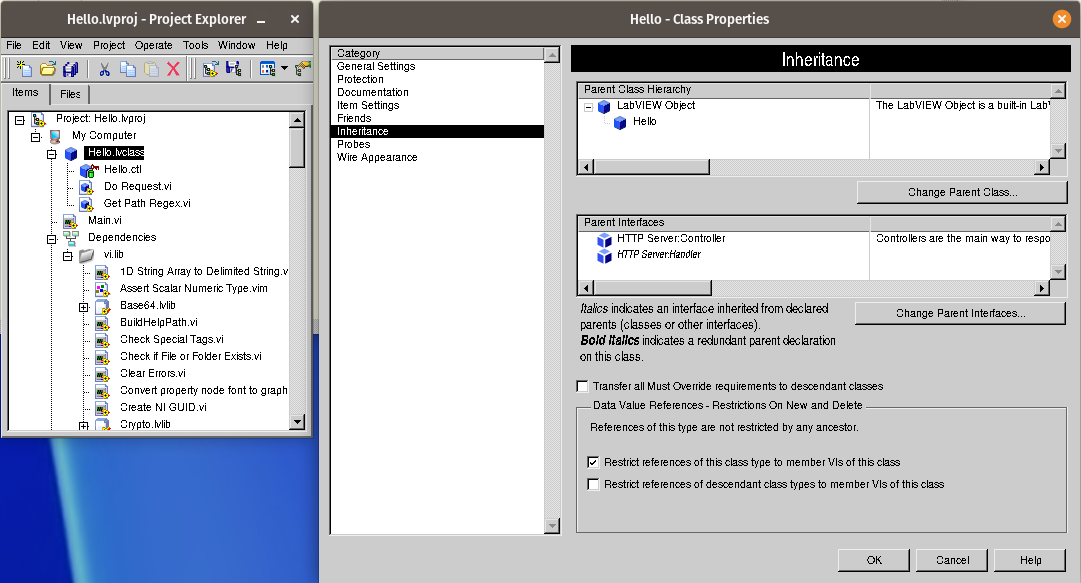Open the Edit menu
This screenshot has width=1081, height=583.
pyautogui.click(x=41, y=45)
